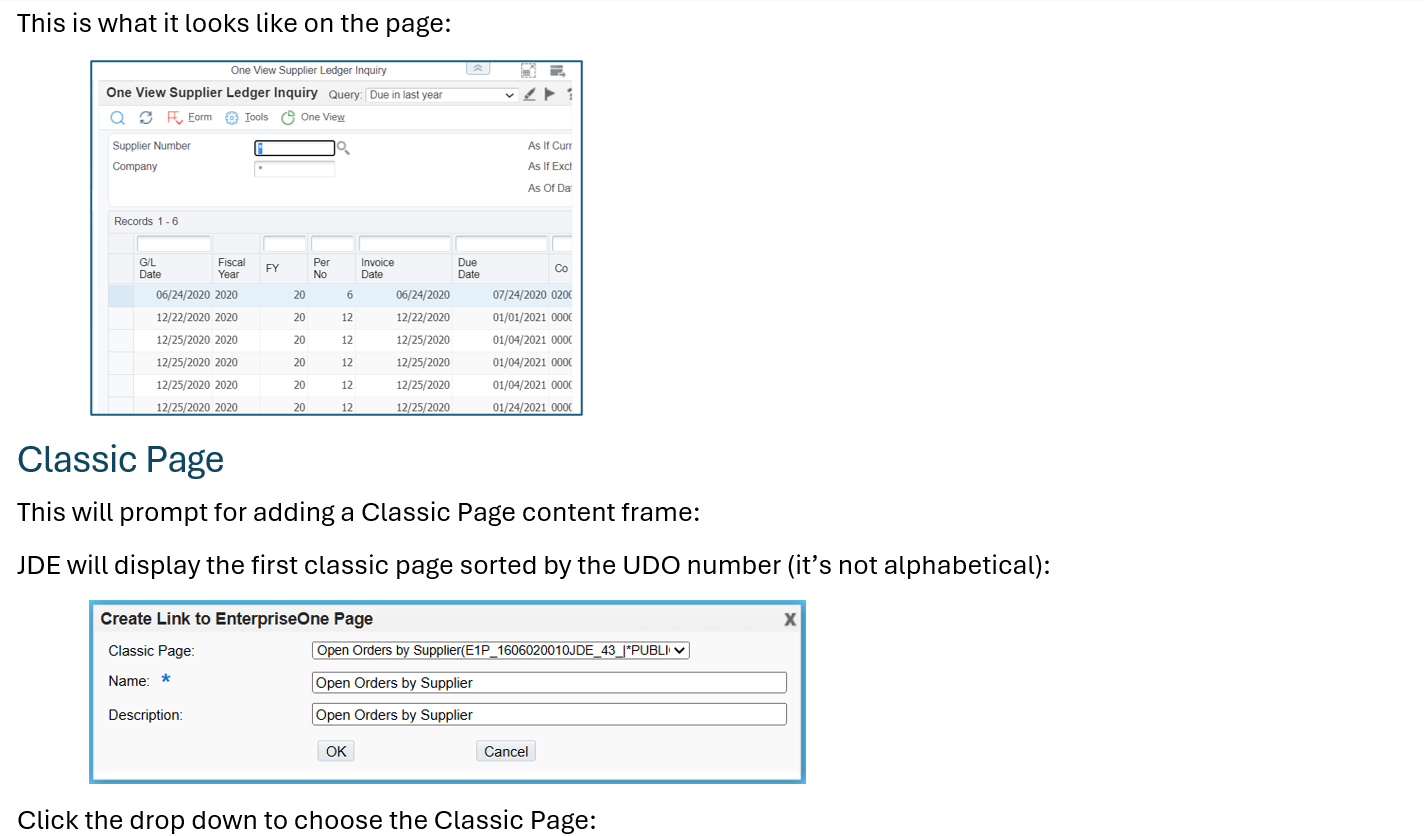Run the query with the play icon
The image size is (1424, 836).
point(549,95)
